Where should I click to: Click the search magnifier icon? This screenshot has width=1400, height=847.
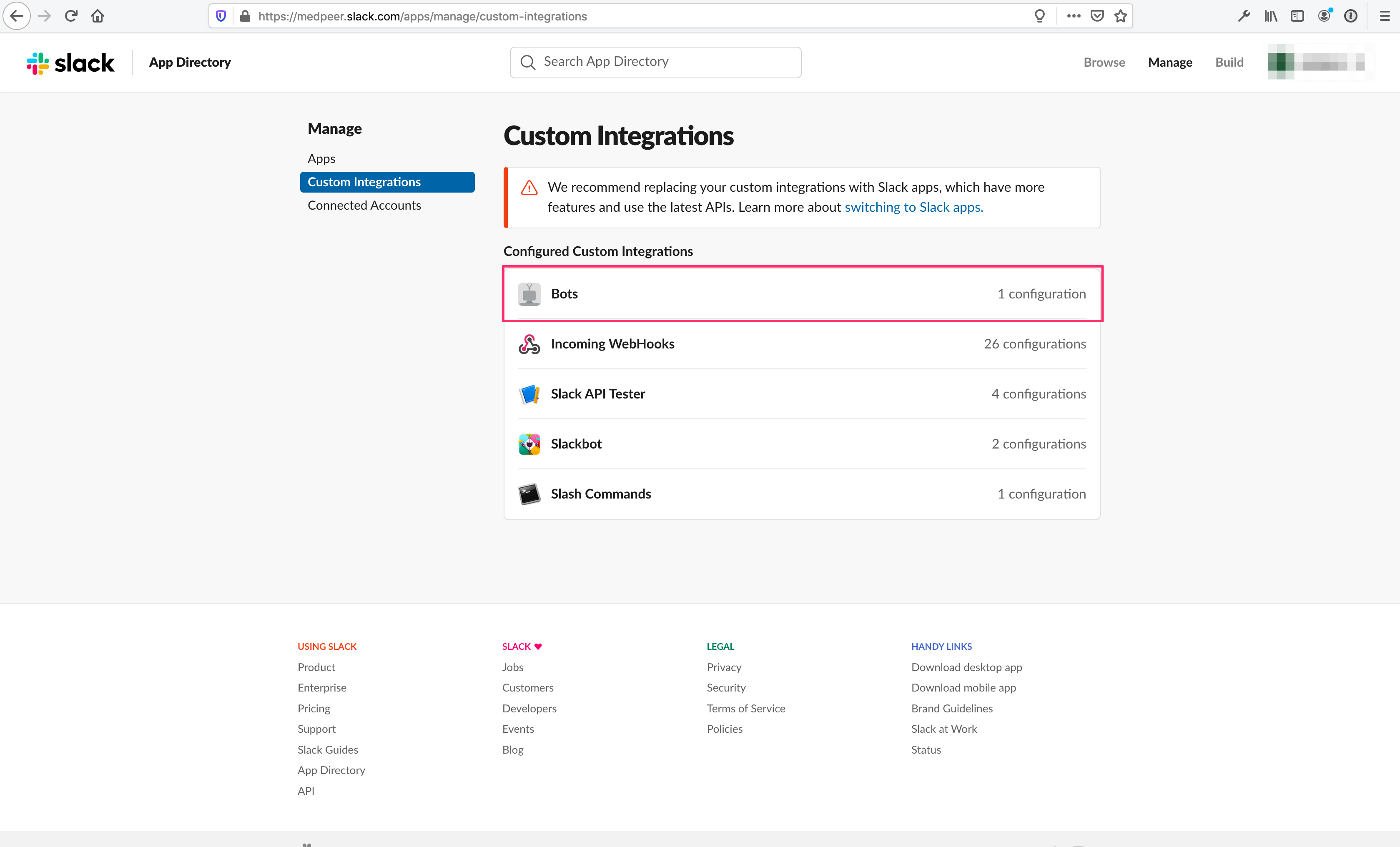[x=528, y=63]
